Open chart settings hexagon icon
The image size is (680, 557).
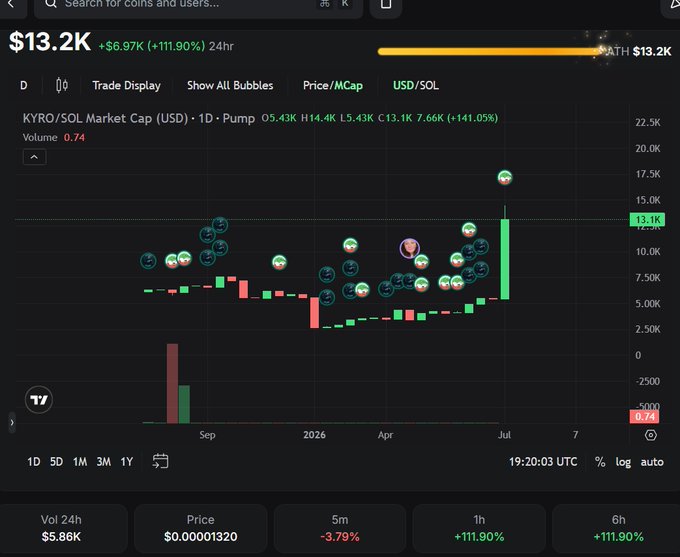click(x=651, y=435)
